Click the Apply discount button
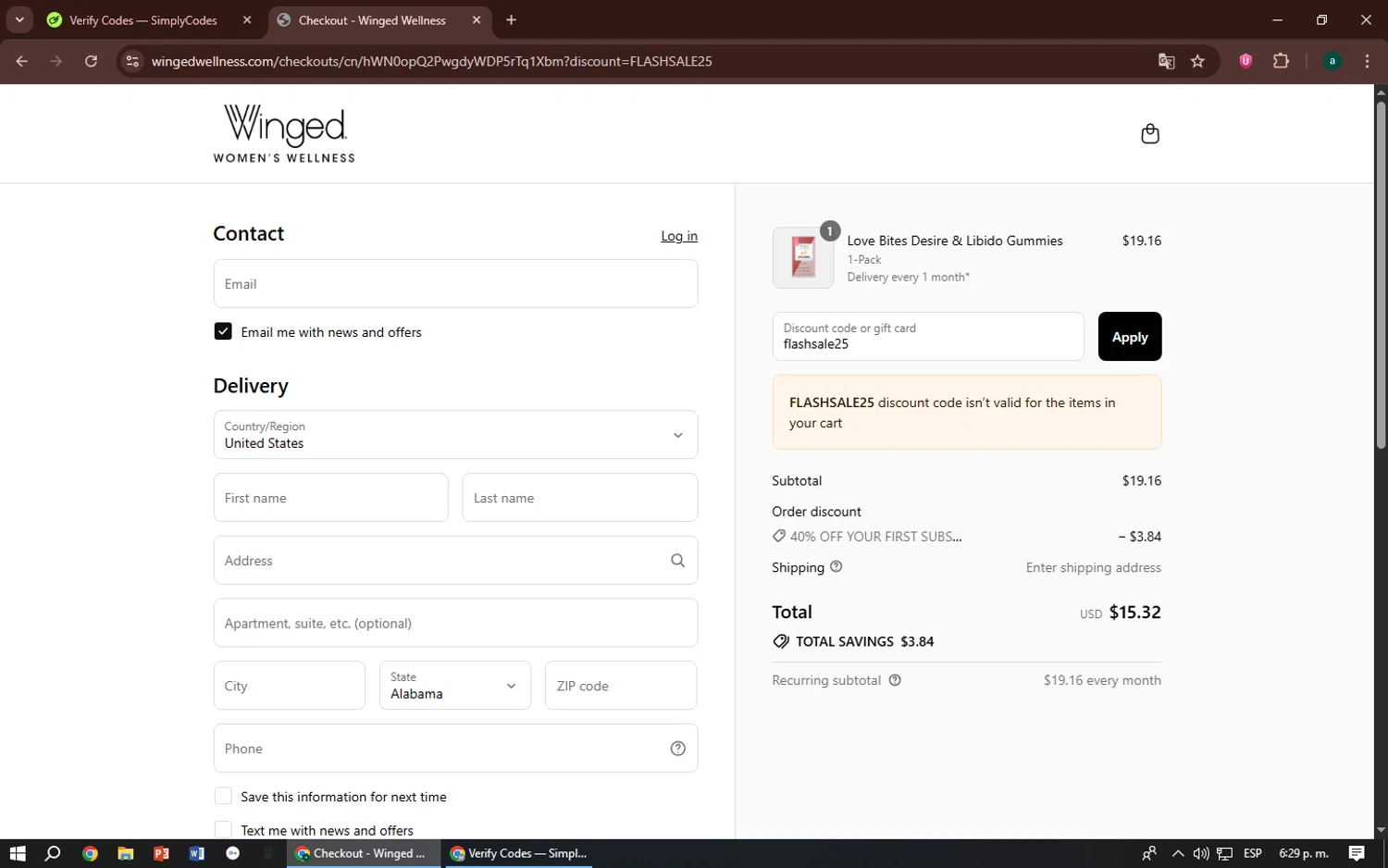 click(x=1130, y=337)
